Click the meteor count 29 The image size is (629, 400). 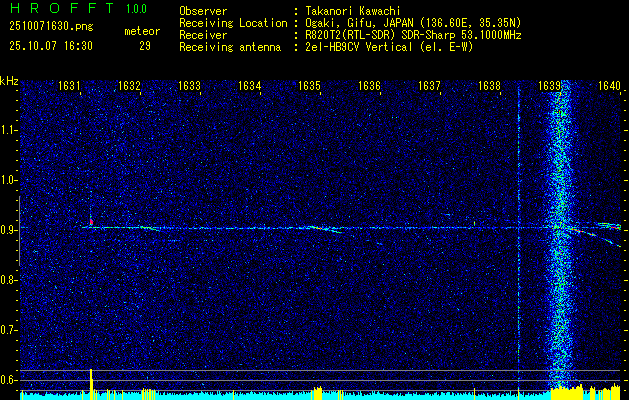point(145,46)
